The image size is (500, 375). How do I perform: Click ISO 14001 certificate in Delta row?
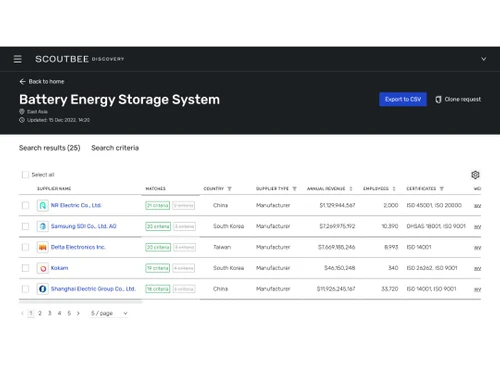[x=419, y=247]
